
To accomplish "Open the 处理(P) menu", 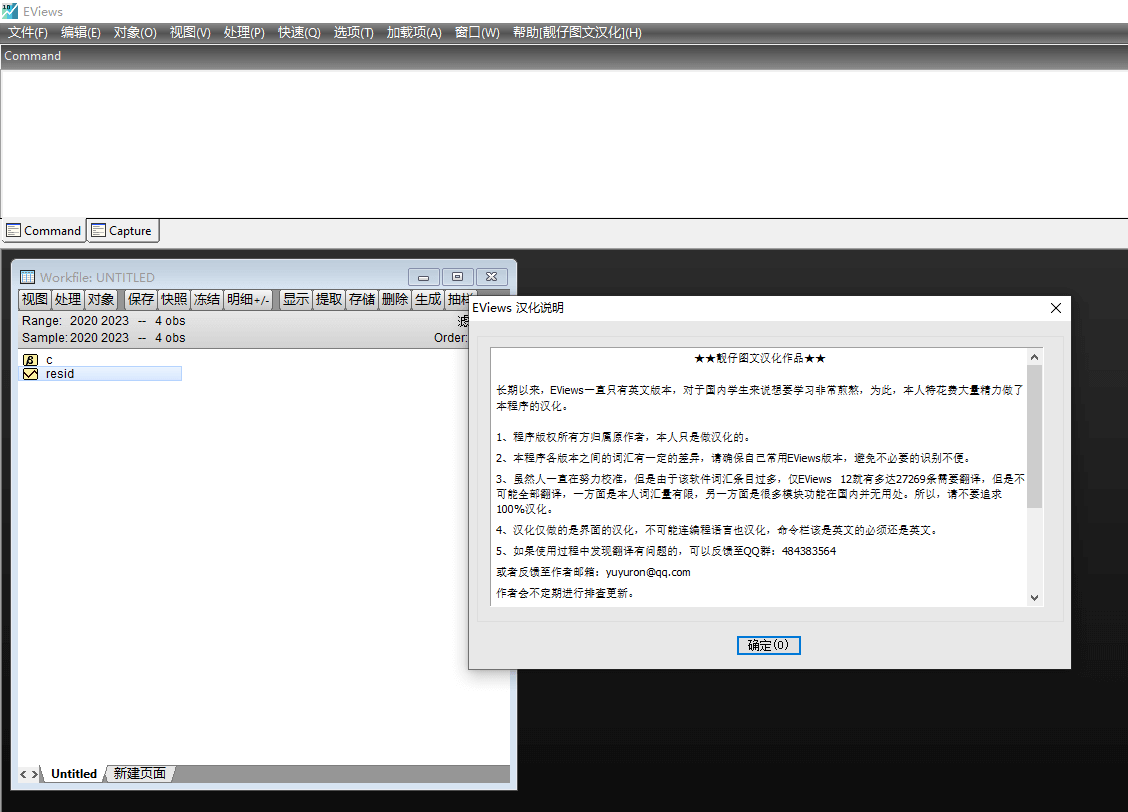I will (x=244, y=32).
